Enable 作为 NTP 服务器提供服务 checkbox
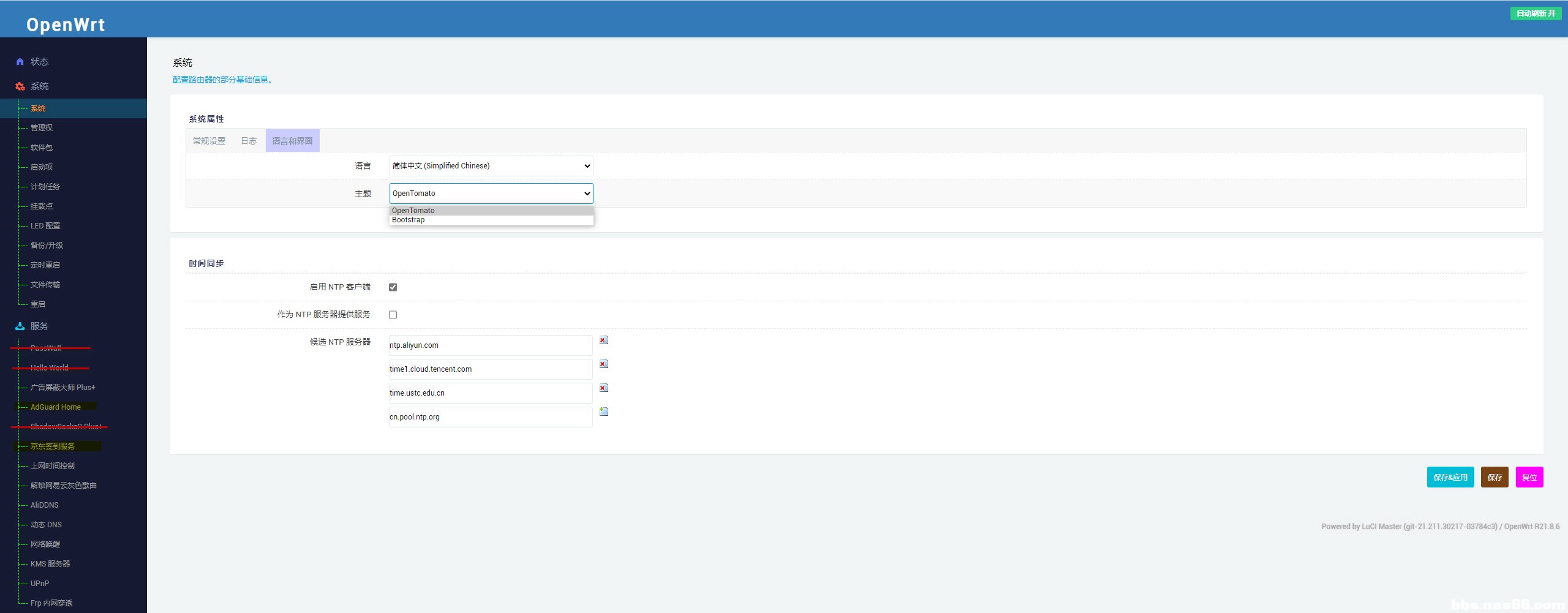The width and height of the screenshot is (1568, 613). pos(393,315)
